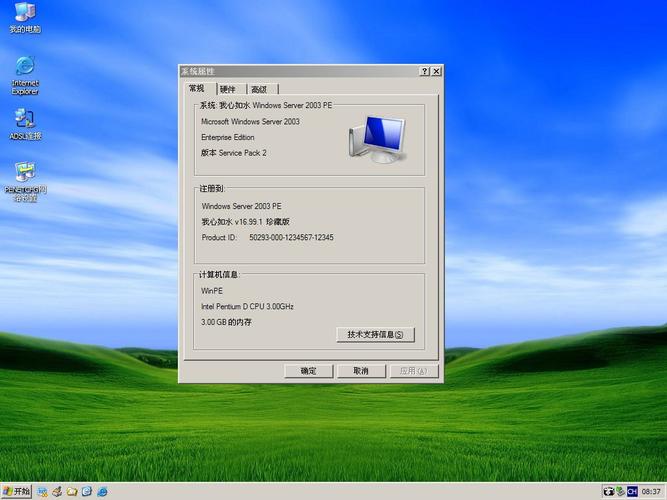Click the WinPE text

click(212, 291)
